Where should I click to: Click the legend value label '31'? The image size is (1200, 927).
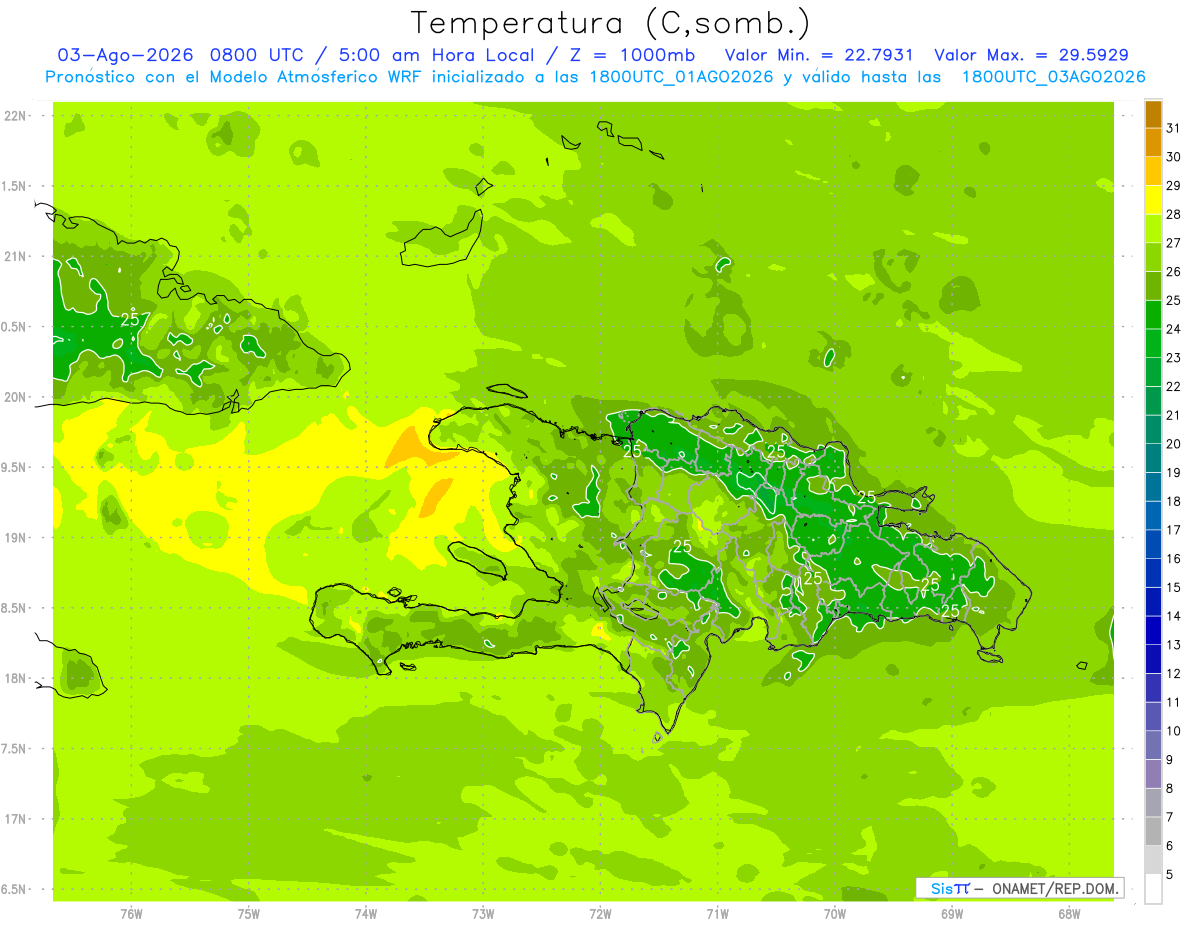click(x=1173, y=128)
